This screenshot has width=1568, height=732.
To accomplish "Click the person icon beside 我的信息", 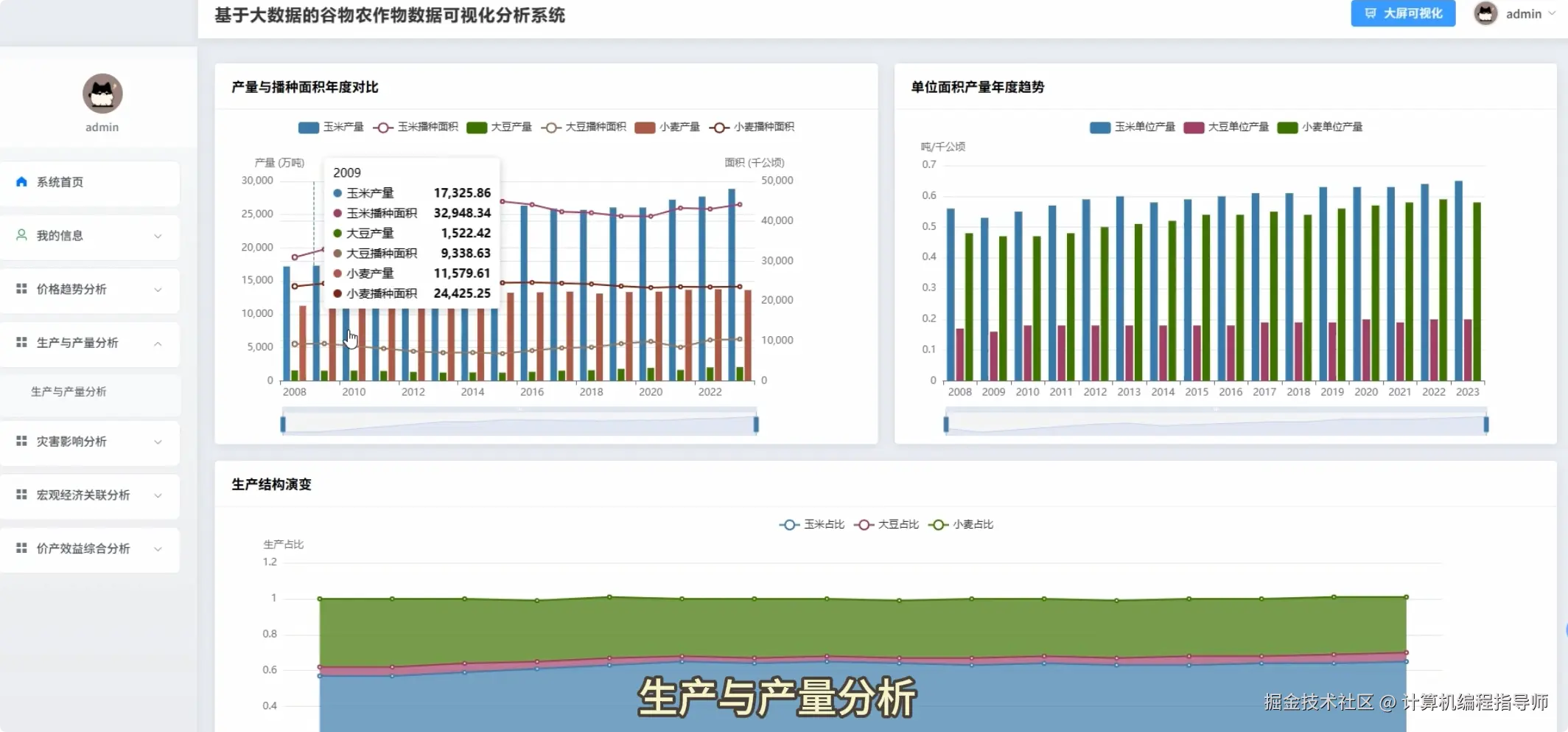I will coord(21,235).
